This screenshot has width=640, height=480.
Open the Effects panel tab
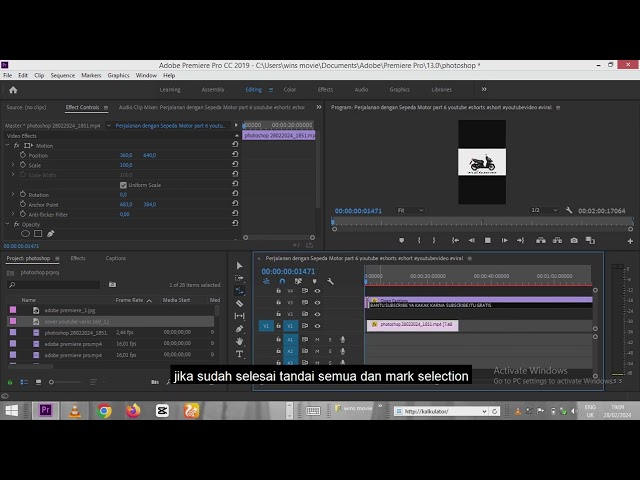pos(78,258)
